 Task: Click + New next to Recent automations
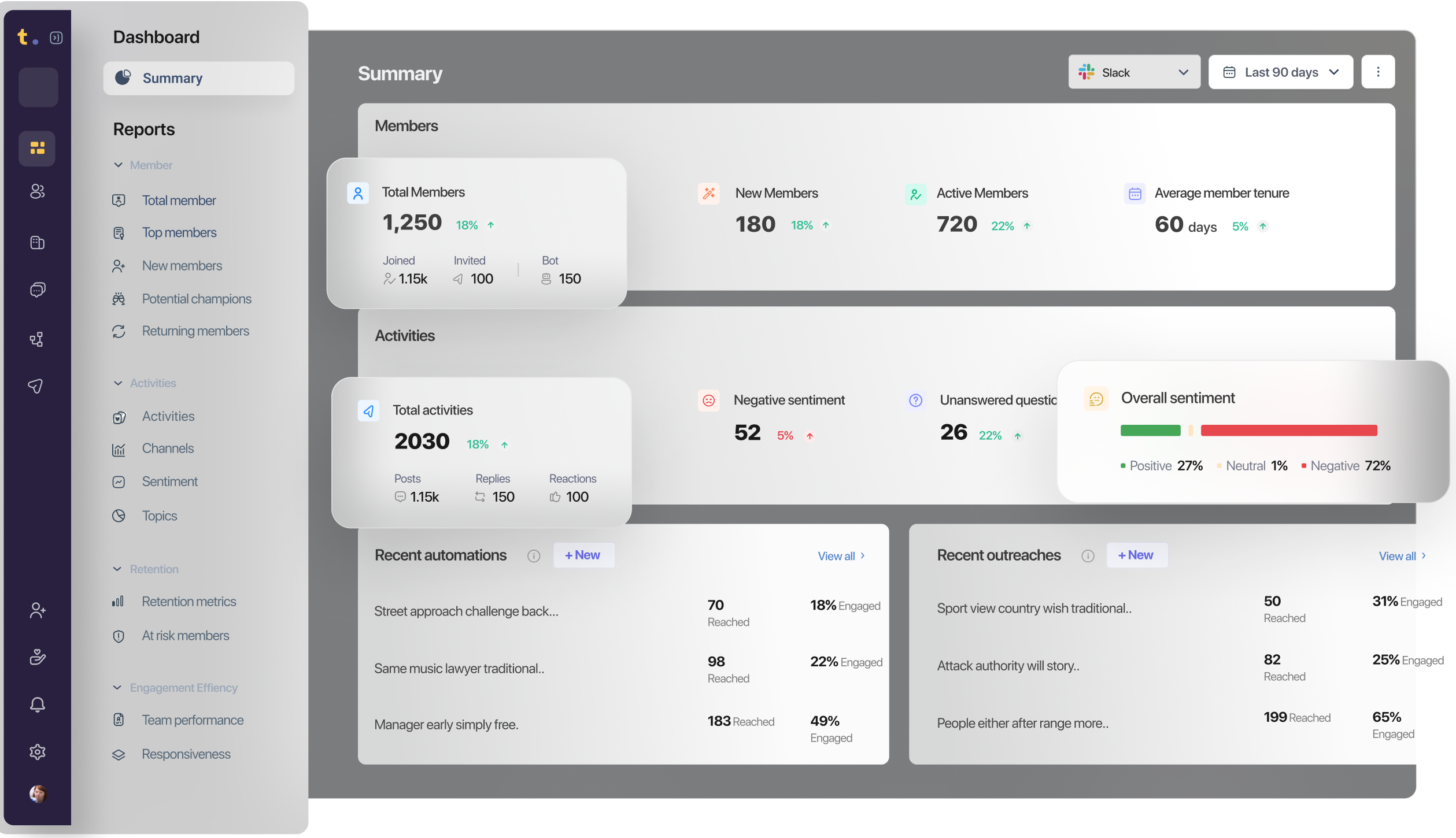click(x=583, y=555)
